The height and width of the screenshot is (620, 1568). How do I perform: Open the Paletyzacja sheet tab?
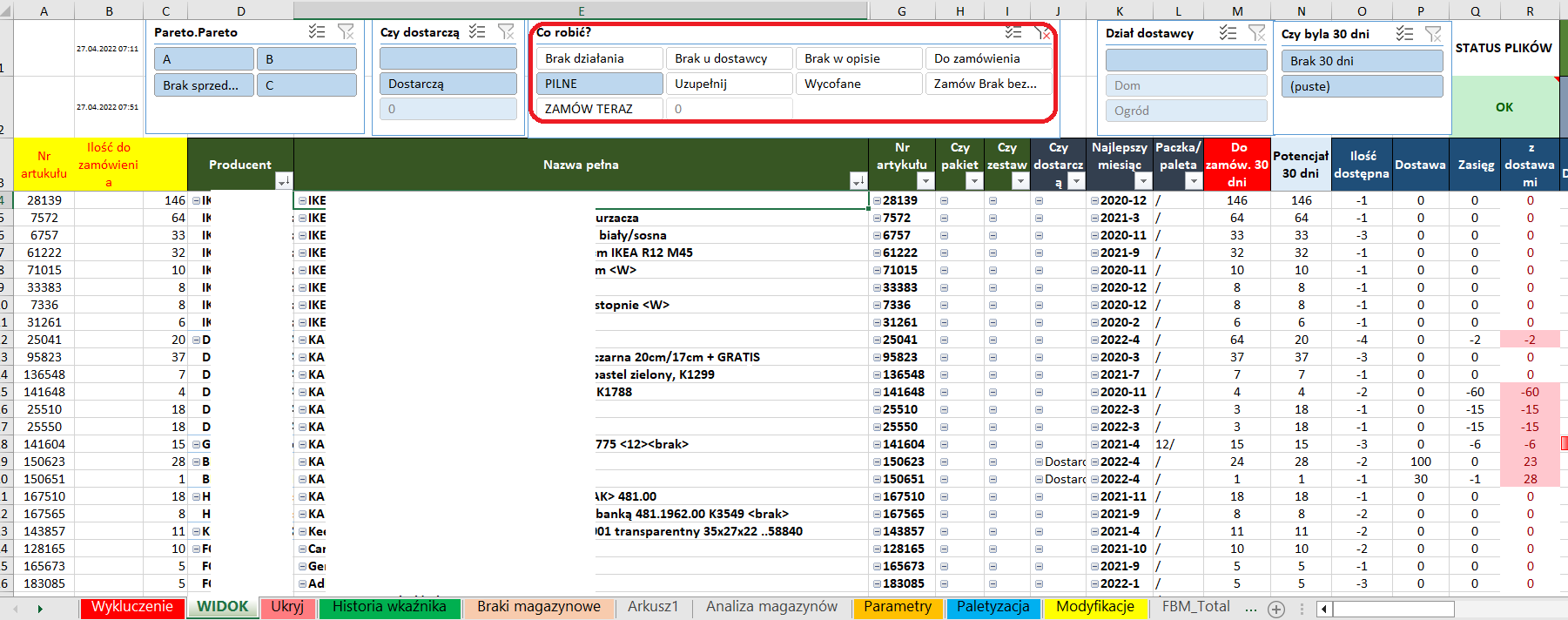[993, 607]
